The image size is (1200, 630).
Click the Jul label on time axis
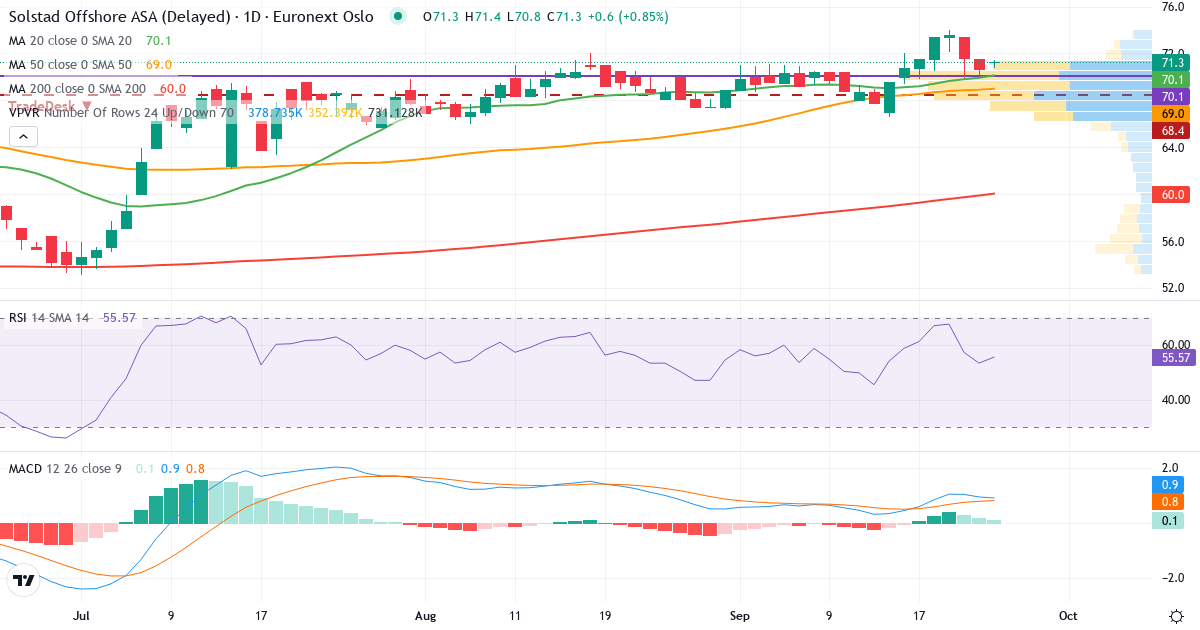pyautogui.click(x=82, y=615)
